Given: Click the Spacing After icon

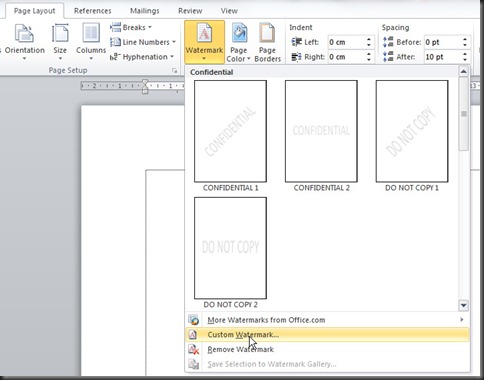Looking at the screenshot, I should pyautogui.click(x=388, y=57).
